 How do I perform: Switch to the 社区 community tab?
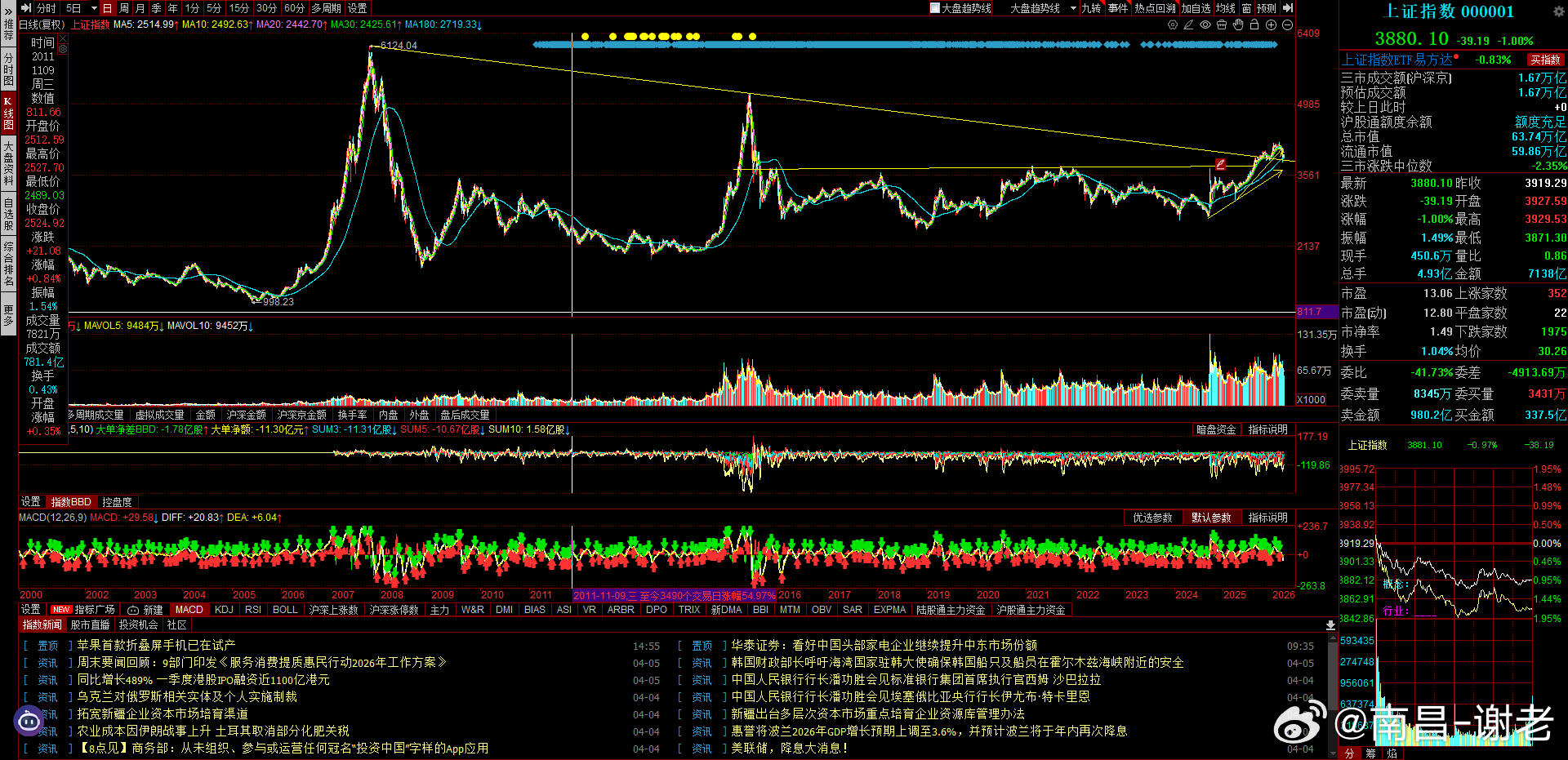pyautogui.click(x=176, y=624)
